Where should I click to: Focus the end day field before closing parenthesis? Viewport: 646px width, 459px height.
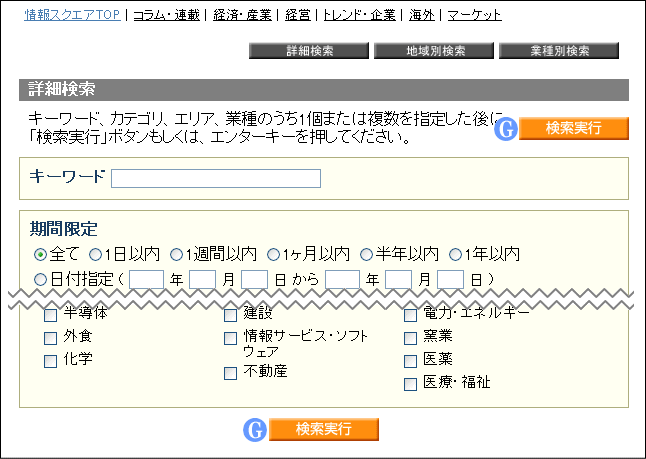point(450,280)
